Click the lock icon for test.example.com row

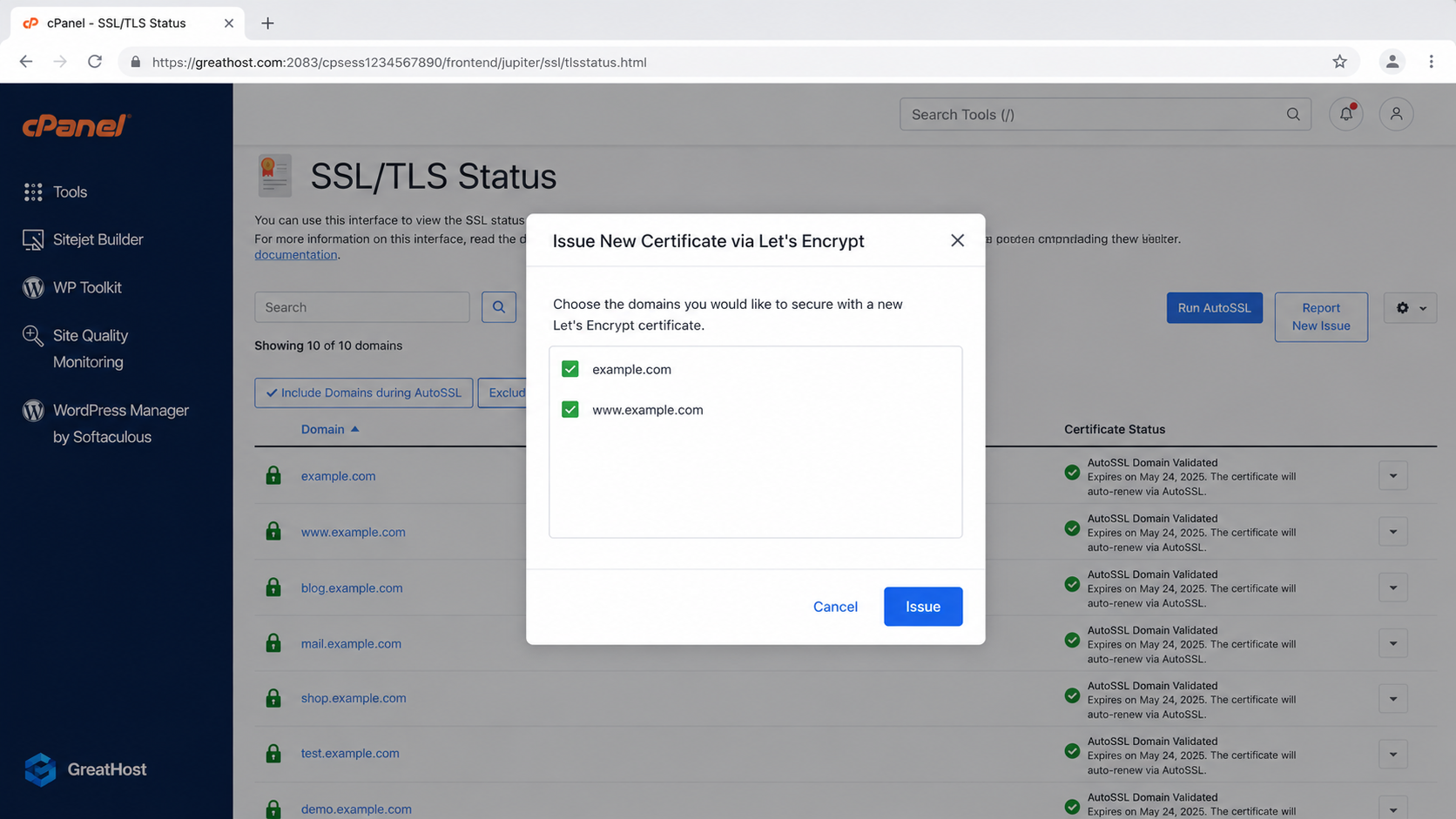point(273,754)
